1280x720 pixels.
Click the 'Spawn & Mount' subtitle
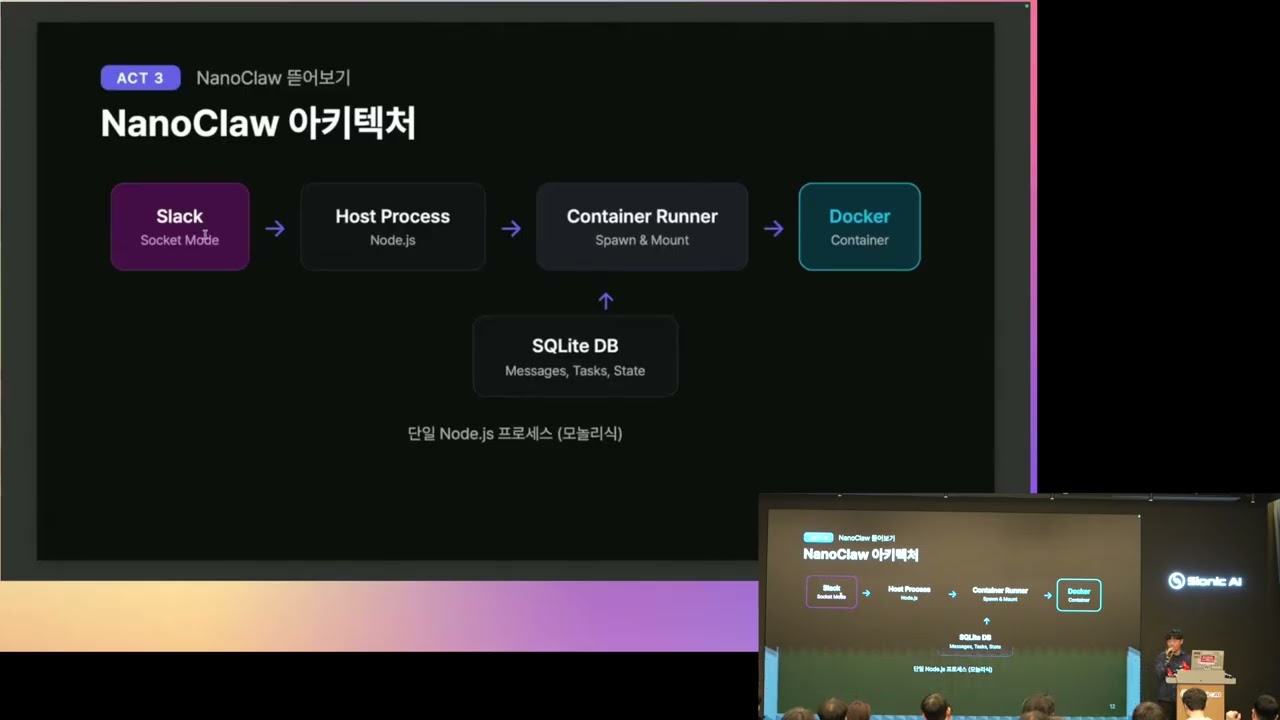click(642, 240)
